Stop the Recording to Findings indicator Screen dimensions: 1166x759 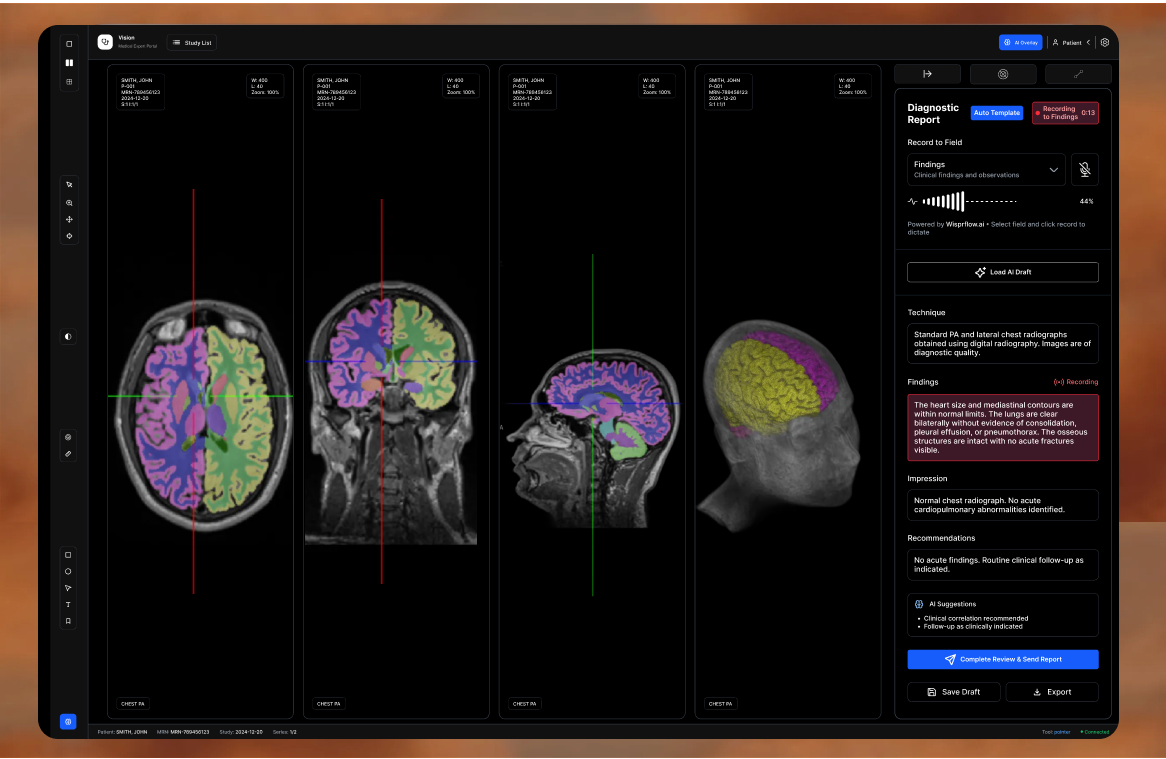1065,113
